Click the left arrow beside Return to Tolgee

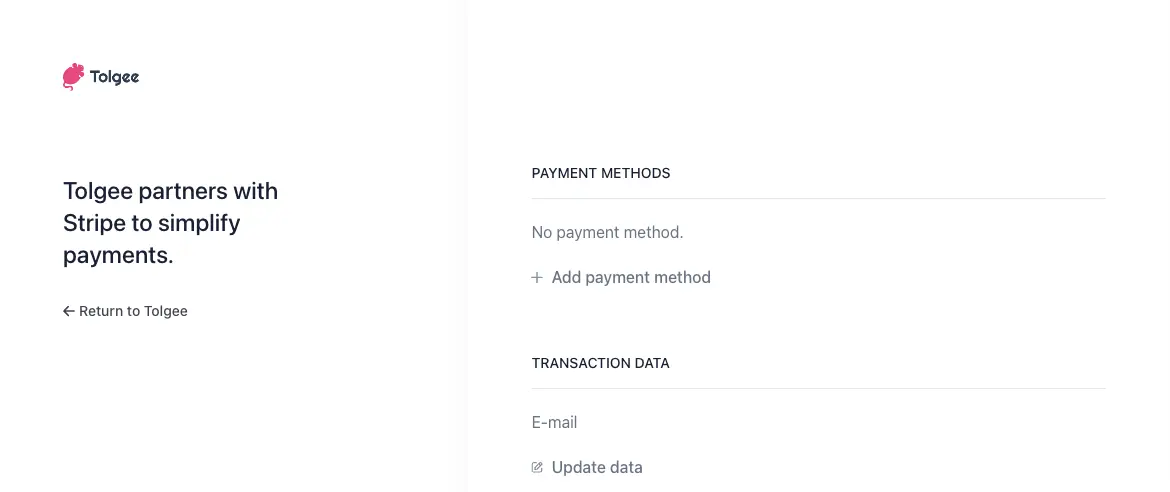click(69, 311)
